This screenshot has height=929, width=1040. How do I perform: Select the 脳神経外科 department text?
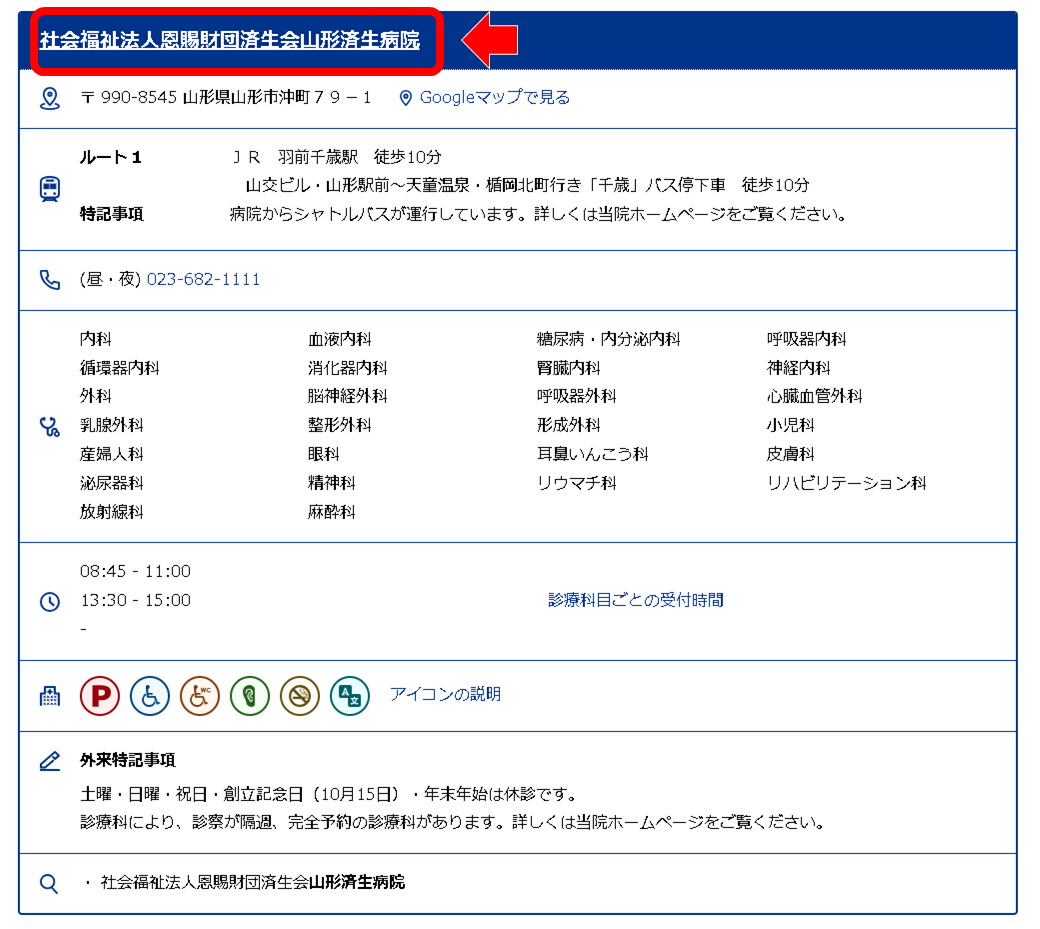pyautogui.click(x=348, y=397)
